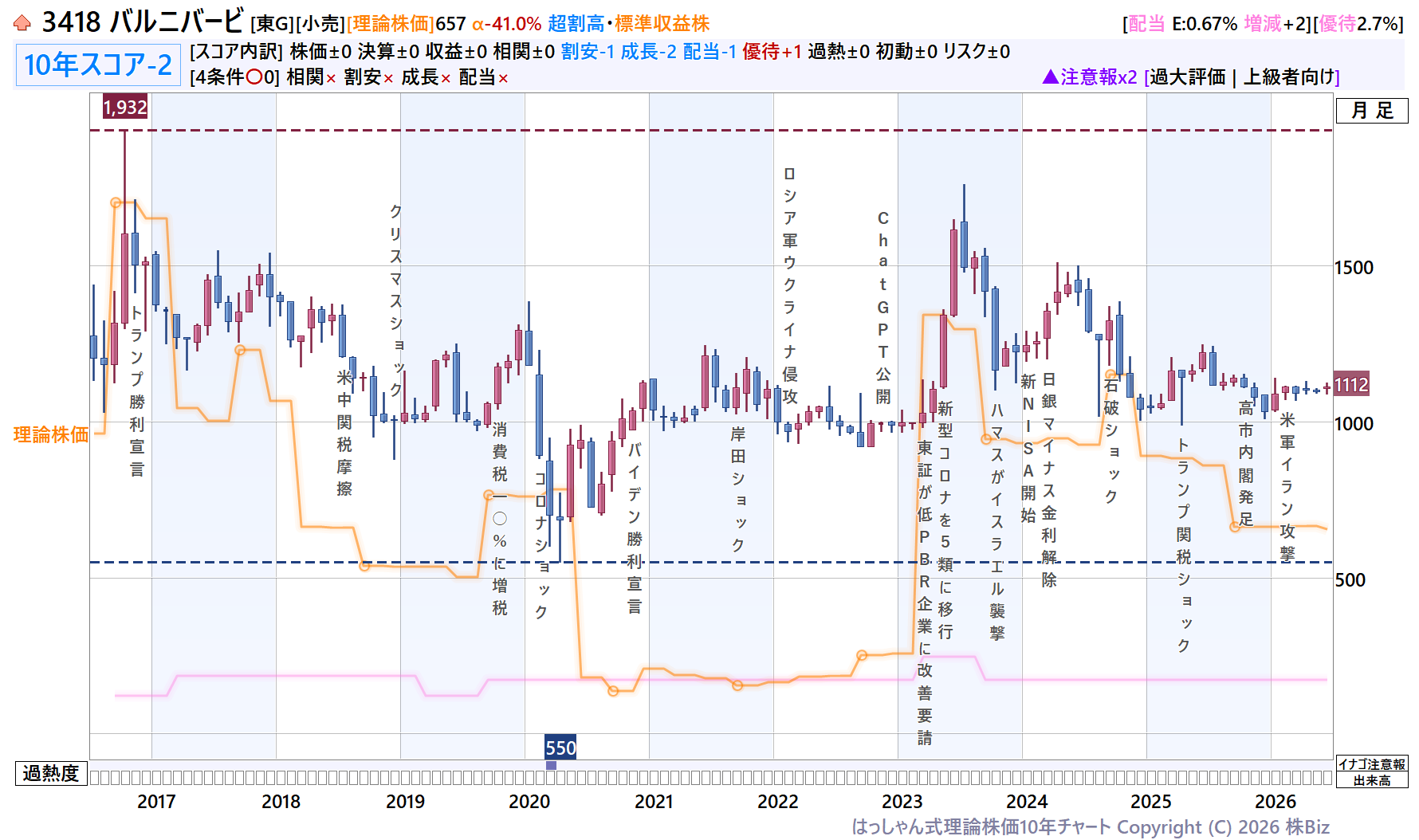This screenshot has height=840, width=1419.
Task: Click the red house icon beside 3418
Action: pyautogui.click(x=22, y=23)
